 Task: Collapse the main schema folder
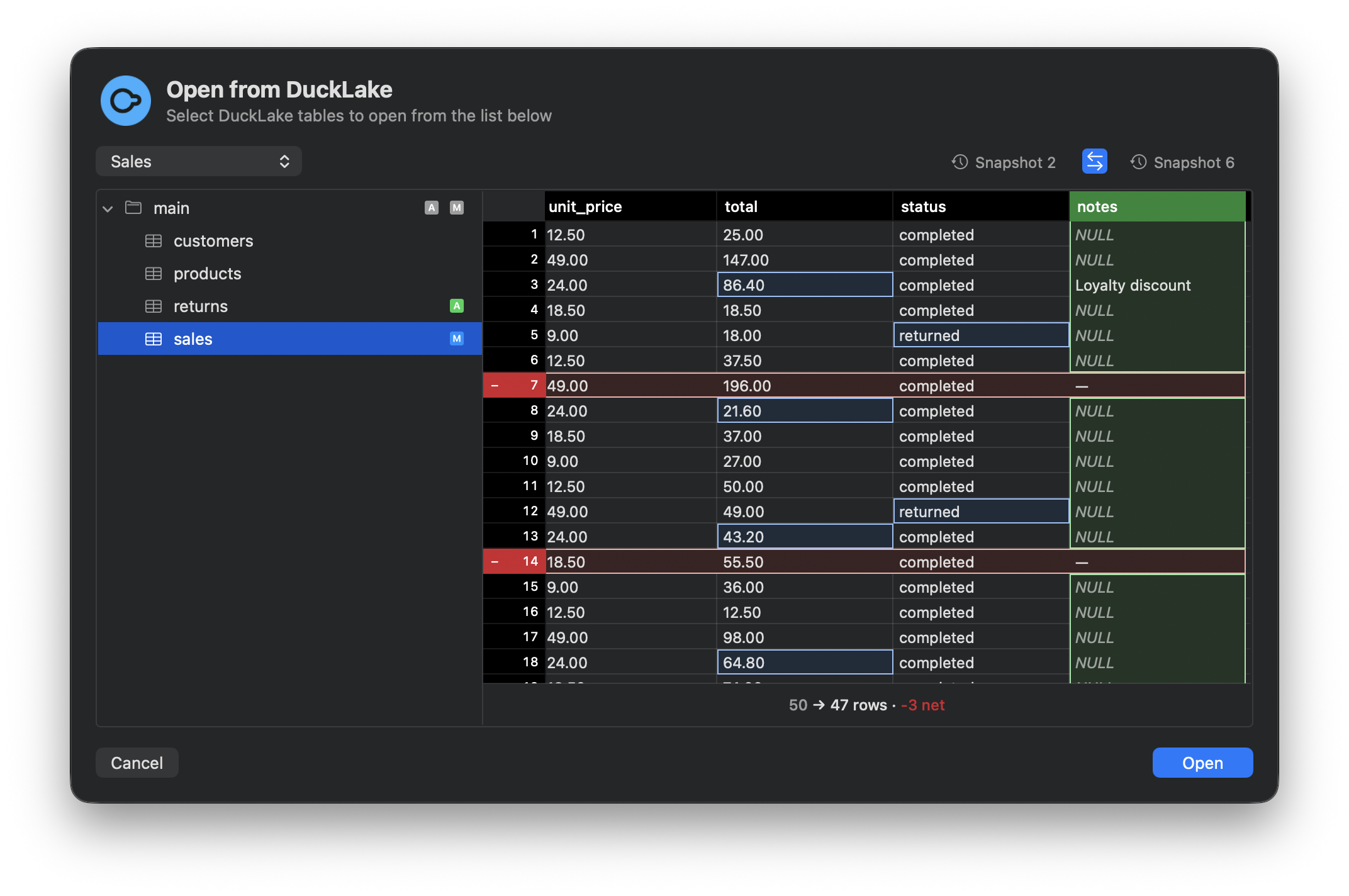pyautogui.click(x=108, y=208)
